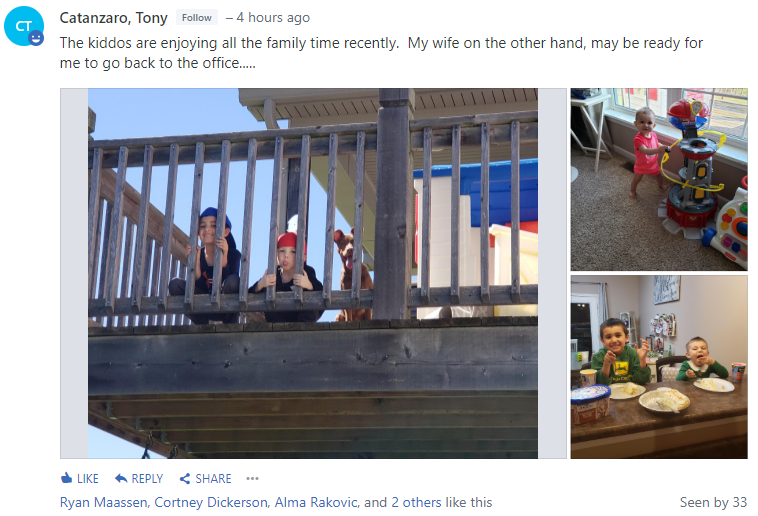Open the kids at table photo

pyautogui.click(x=659, y=367)
